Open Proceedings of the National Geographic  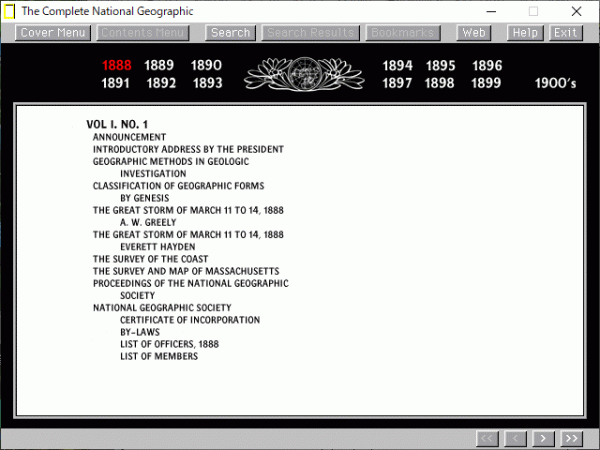191,284
